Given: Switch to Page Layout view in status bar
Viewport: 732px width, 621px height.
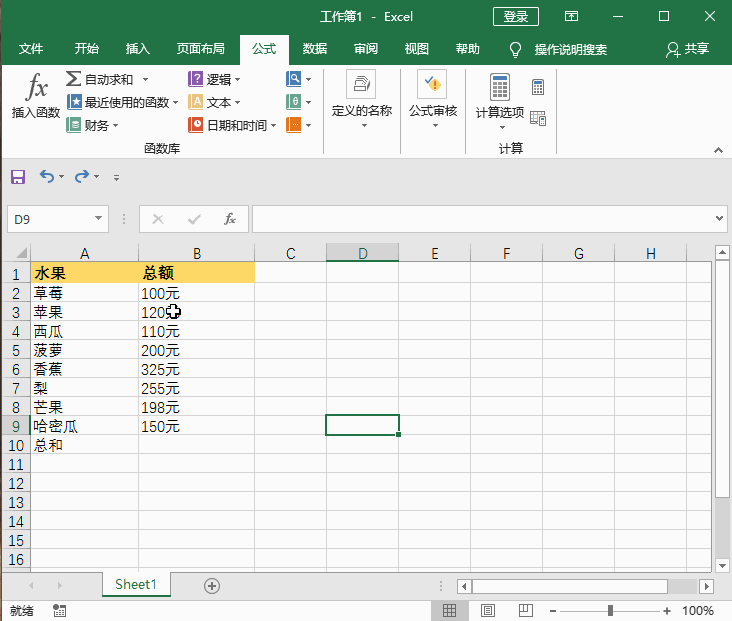Looking at the screenshot, I should coord(488,610).
